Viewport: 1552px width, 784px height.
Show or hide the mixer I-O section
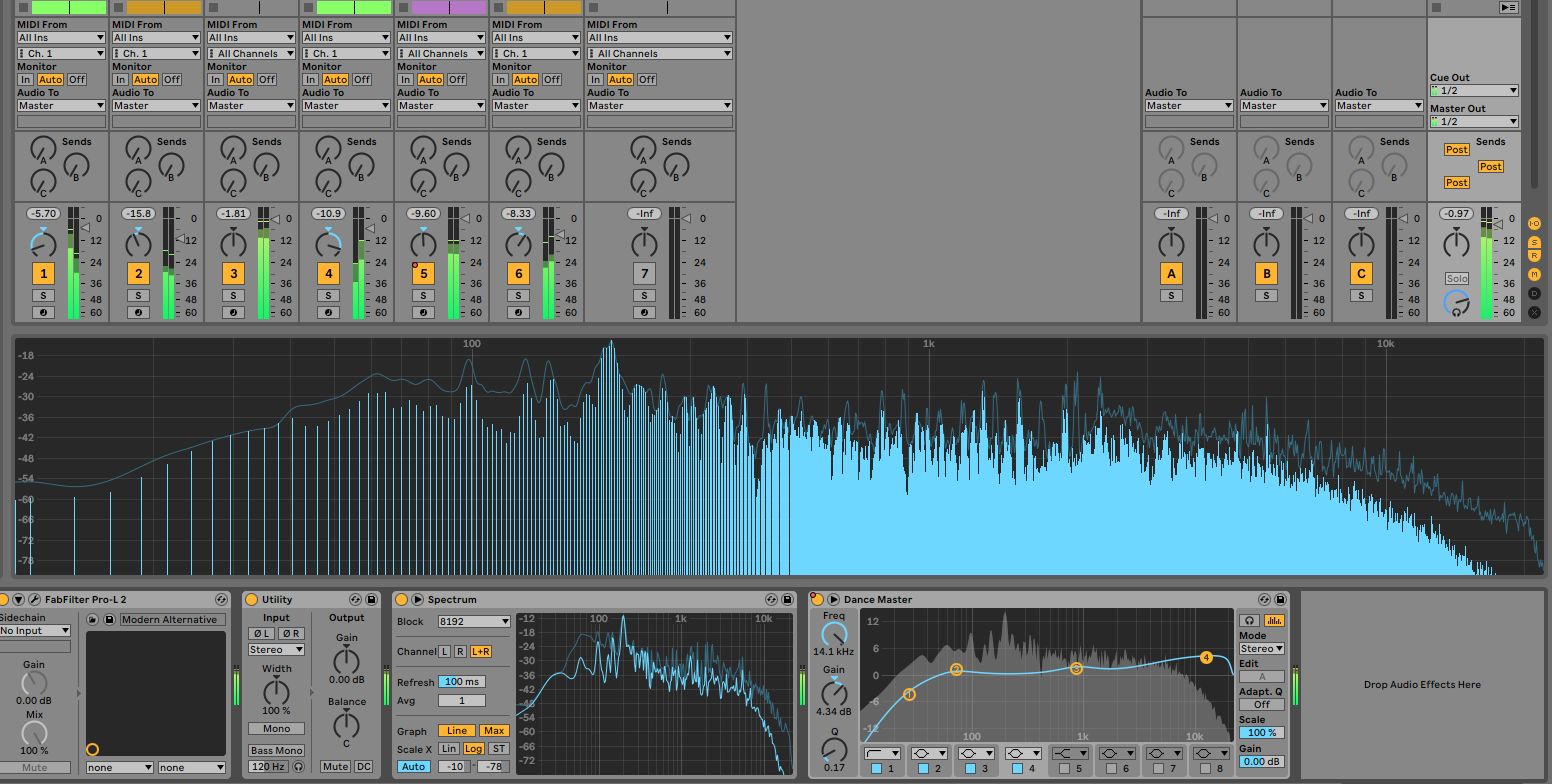[x=1534, y=224]
